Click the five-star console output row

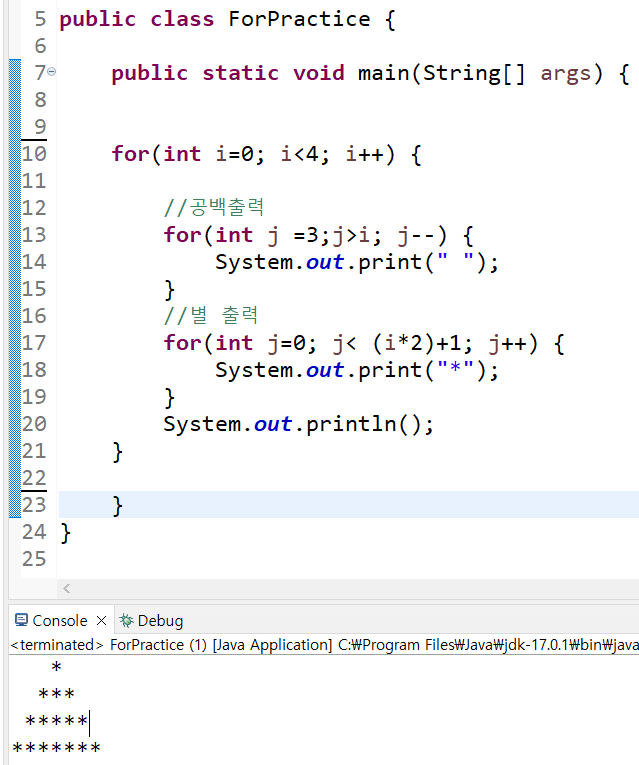[x=57, y=721]
